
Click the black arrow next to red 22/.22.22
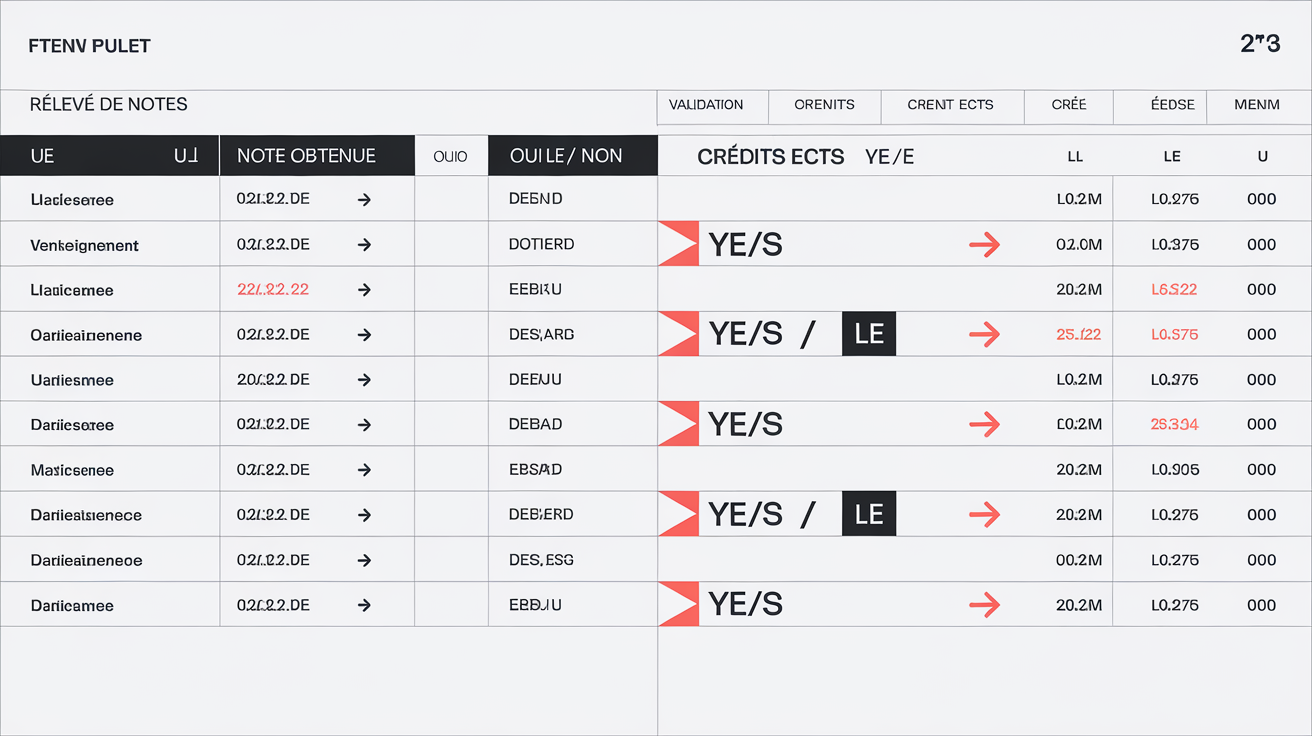coord(364,290)
